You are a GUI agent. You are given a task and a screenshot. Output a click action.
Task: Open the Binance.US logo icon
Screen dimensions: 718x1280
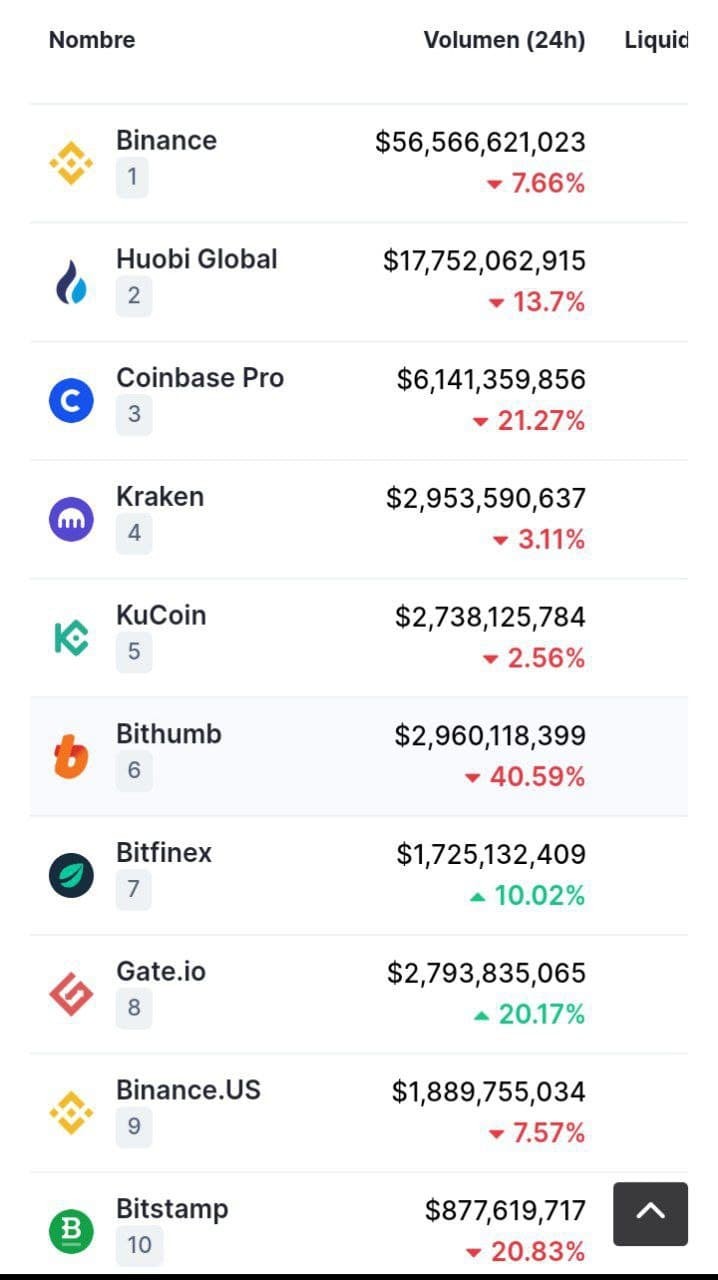point(71,1114)
